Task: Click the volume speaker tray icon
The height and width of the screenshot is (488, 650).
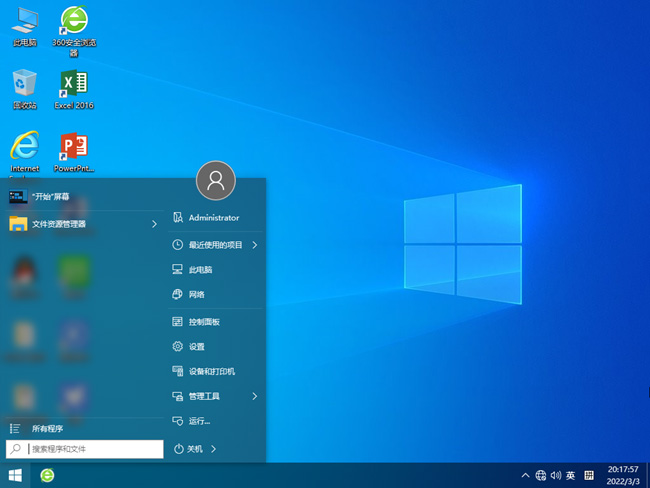Action: click(x=555, y=476)
